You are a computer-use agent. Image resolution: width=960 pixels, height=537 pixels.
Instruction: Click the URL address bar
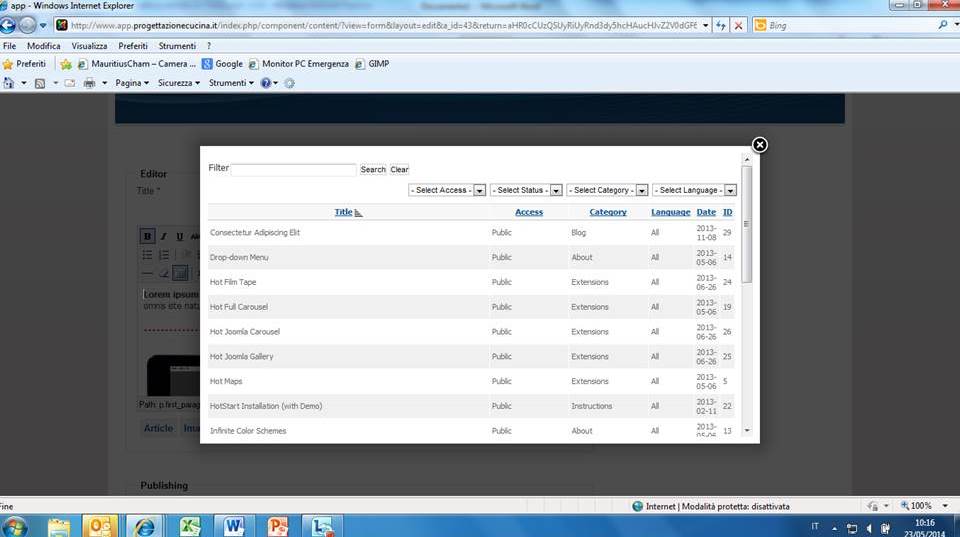[383, 25]
